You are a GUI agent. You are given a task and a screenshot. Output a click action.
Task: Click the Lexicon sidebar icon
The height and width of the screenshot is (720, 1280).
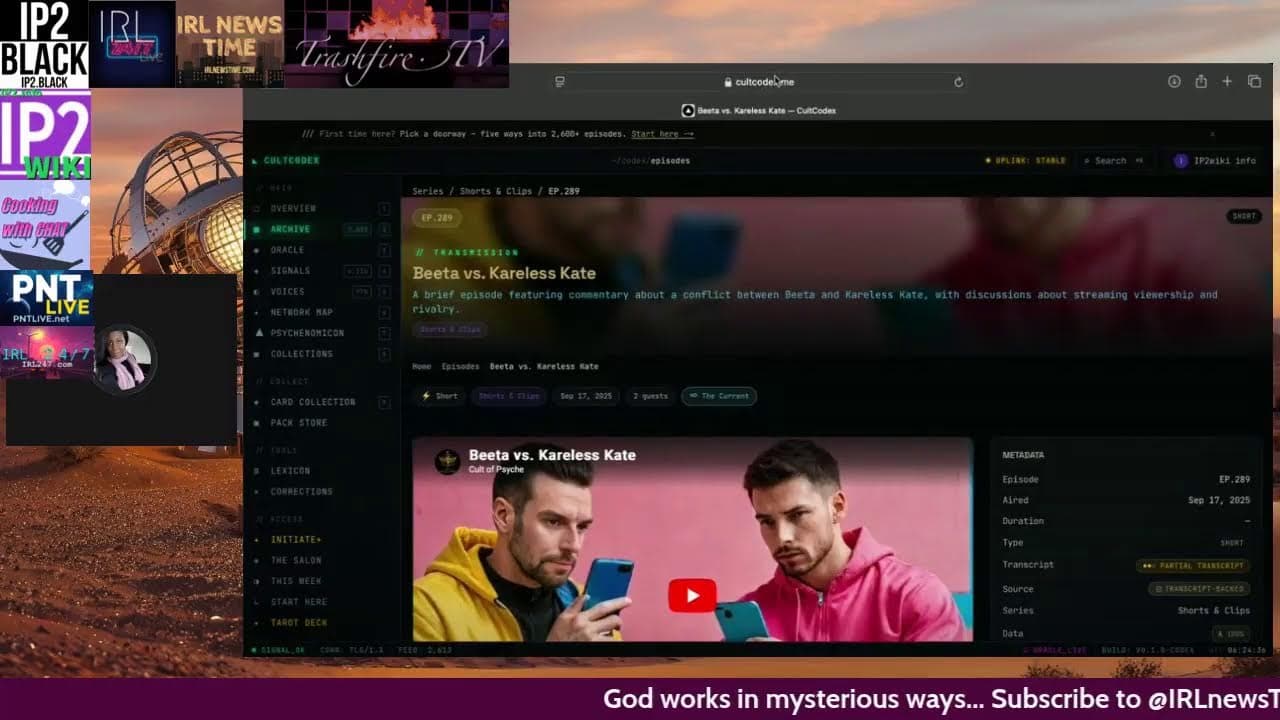pos(258,471)
